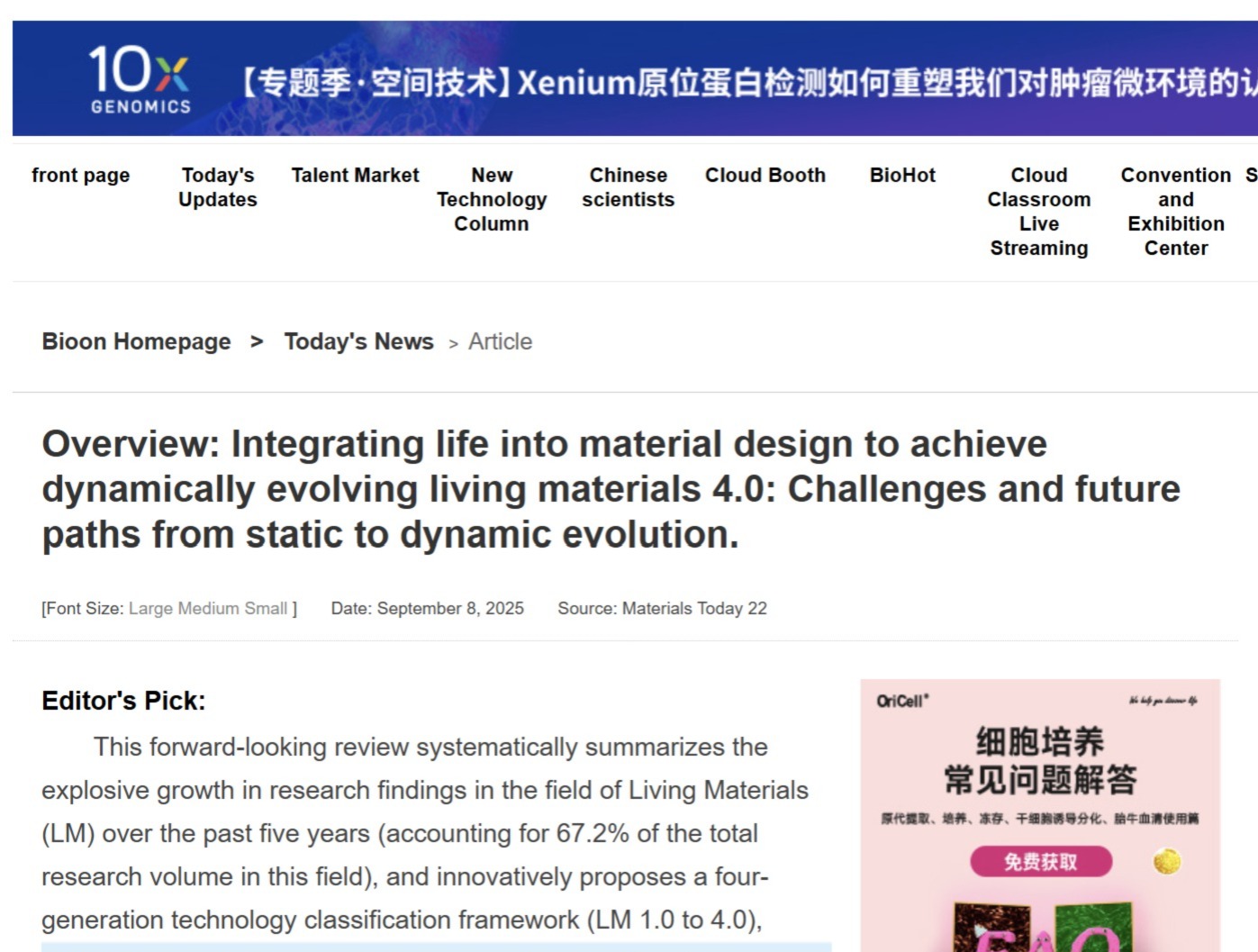Visit the Chinese scientists section
Screen dimensions: 1258x952
coord(629,187)
